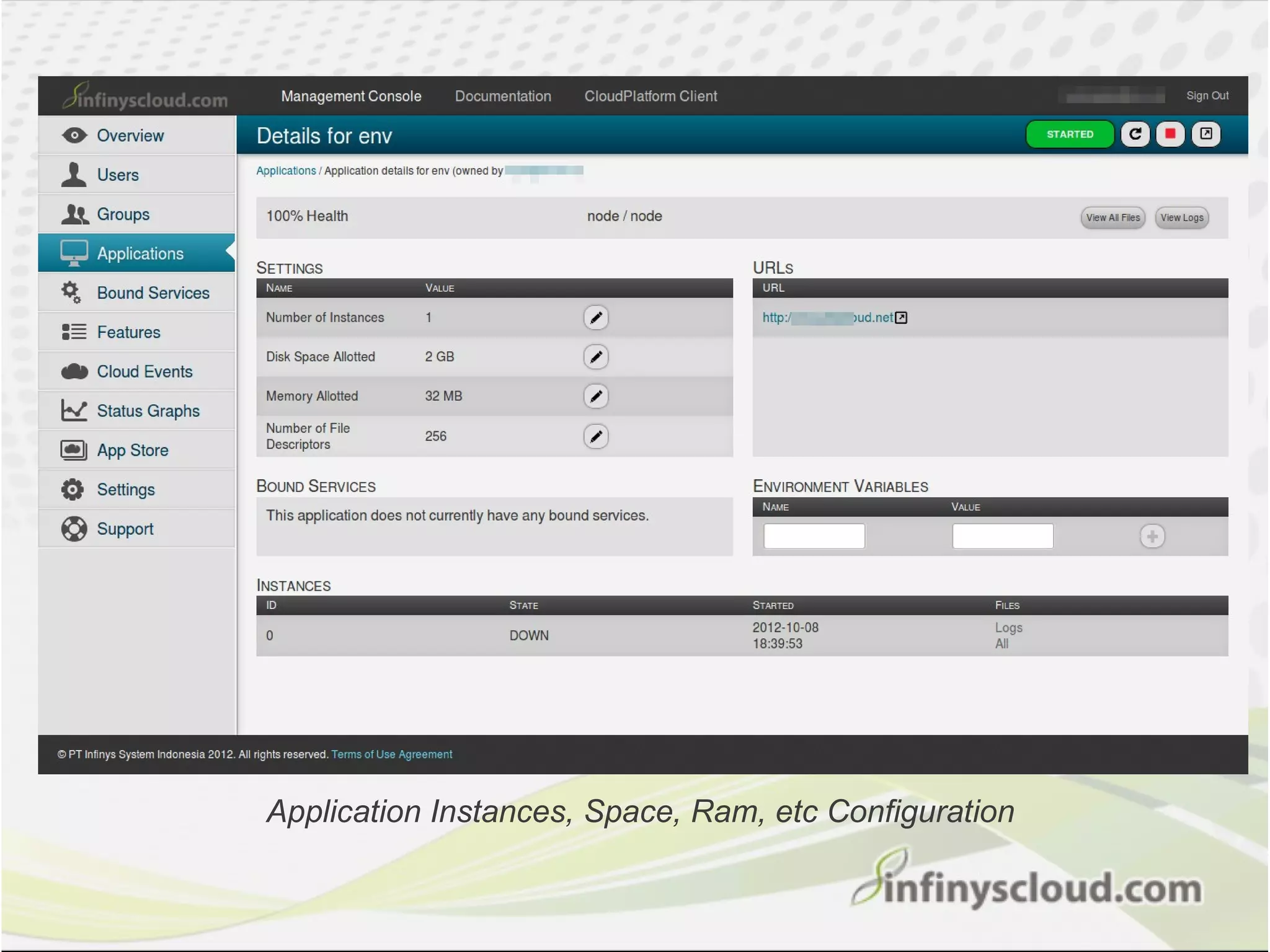Edit the Memory Allotted value
The height and width of the screenshot is (952, 1270).
[x=595, y=396]
